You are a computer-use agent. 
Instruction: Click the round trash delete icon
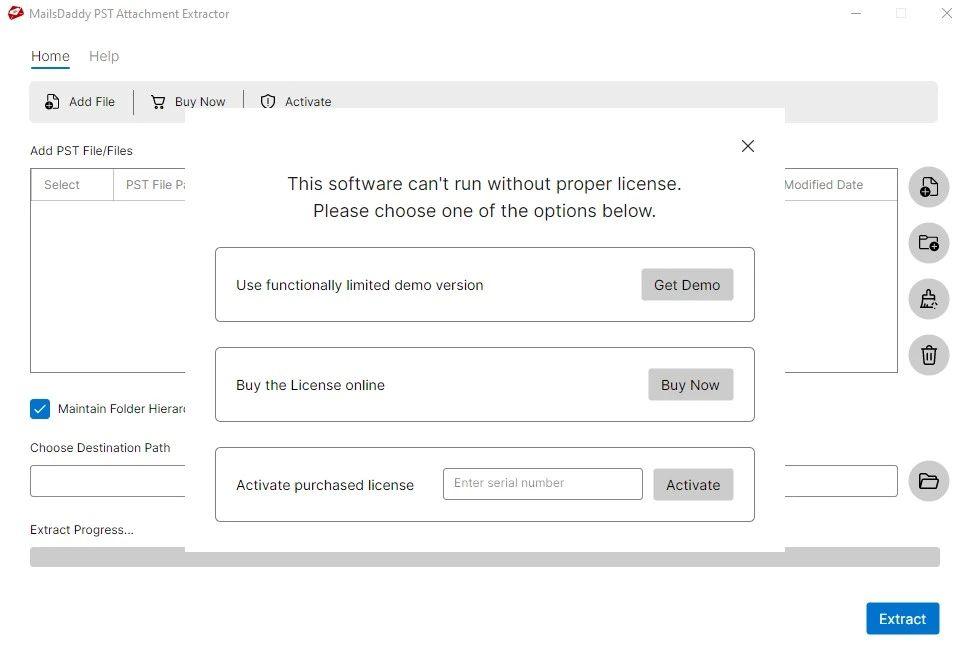pyautogui.click(x=929, y=355)
